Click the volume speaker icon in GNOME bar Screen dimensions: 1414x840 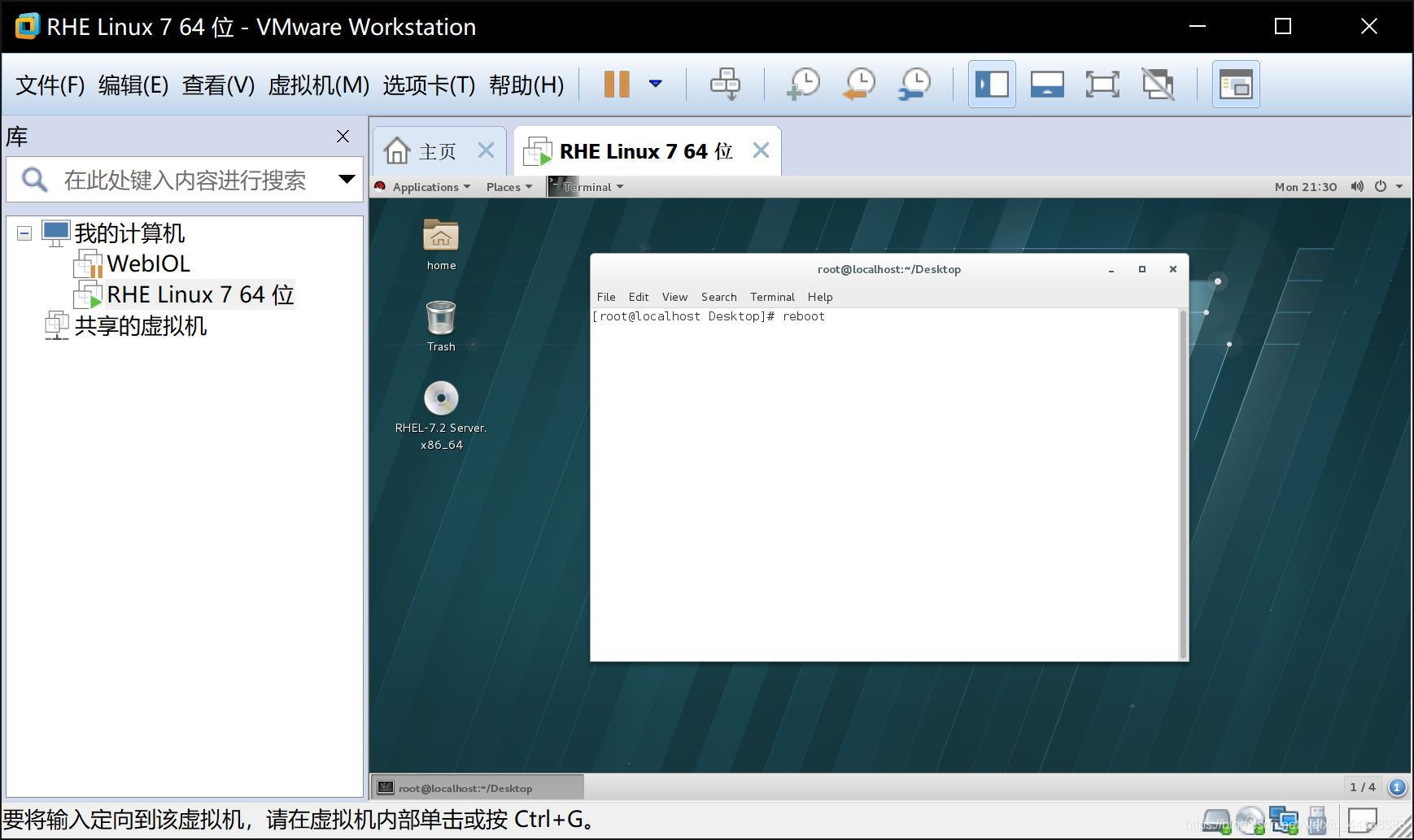tap(1357, 186)
